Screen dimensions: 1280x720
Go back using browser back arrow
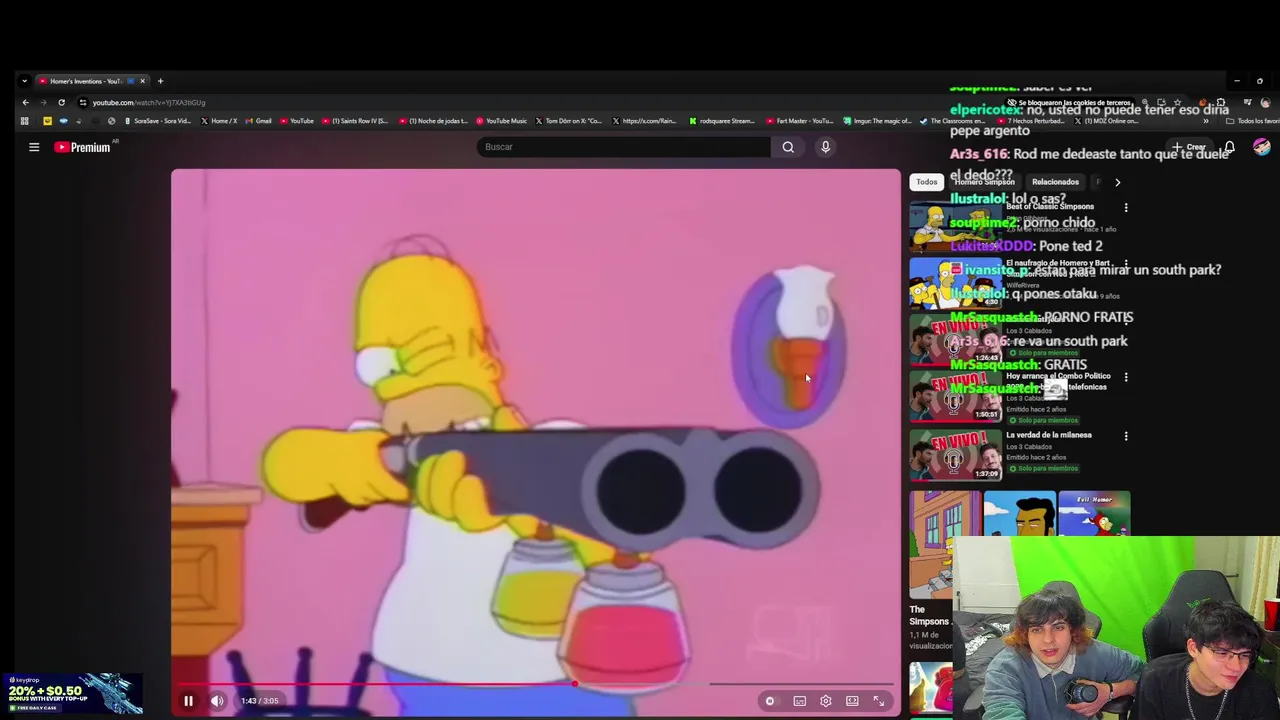(x=25, y=102)
